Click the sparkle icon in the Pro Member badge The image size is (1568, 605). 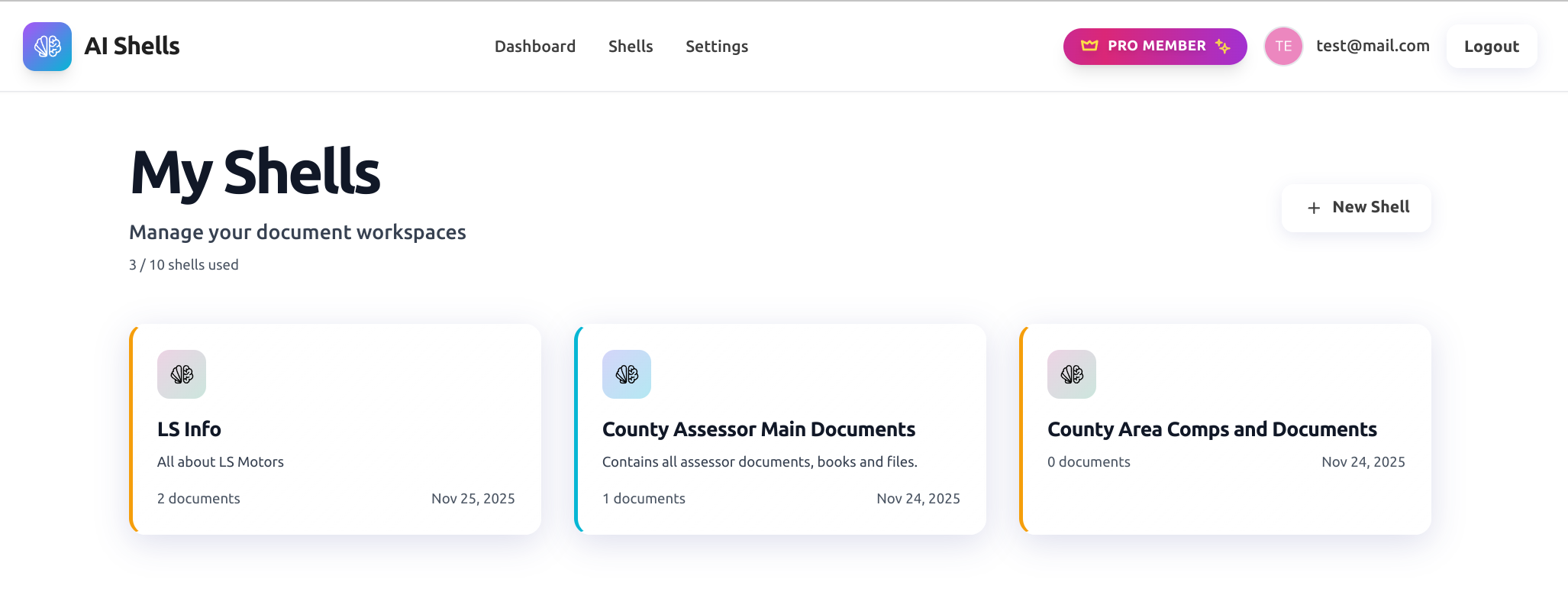(x=1223, y=47)
